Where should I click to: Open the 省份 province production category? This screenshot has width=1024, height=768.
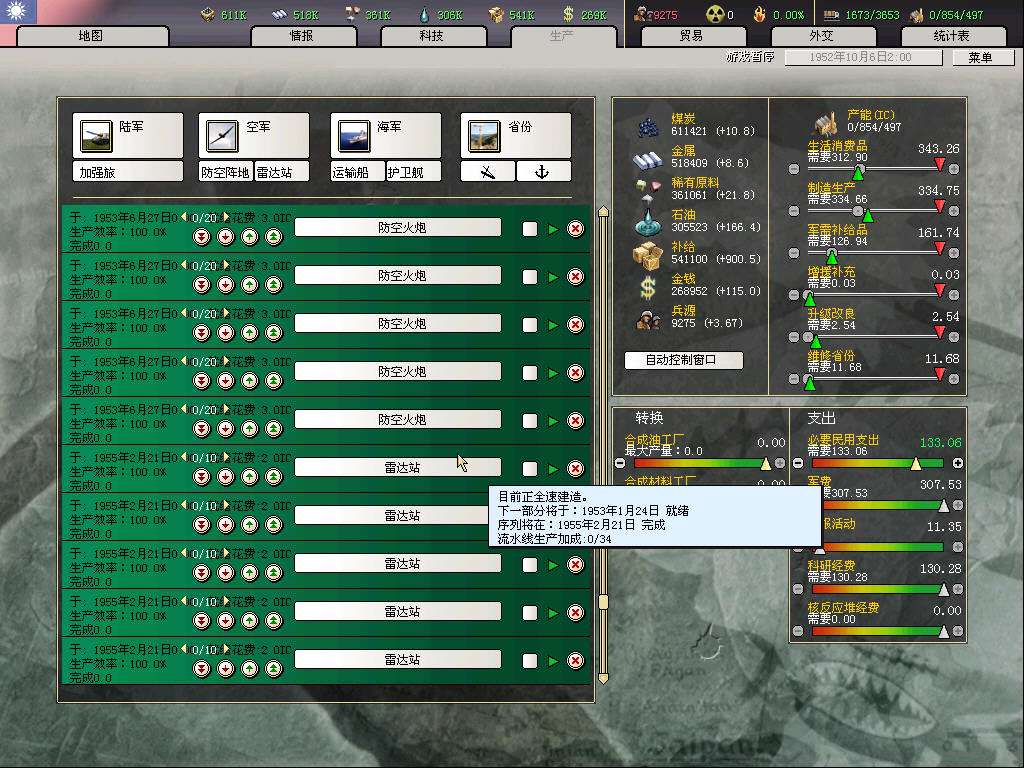pos(516,135)
